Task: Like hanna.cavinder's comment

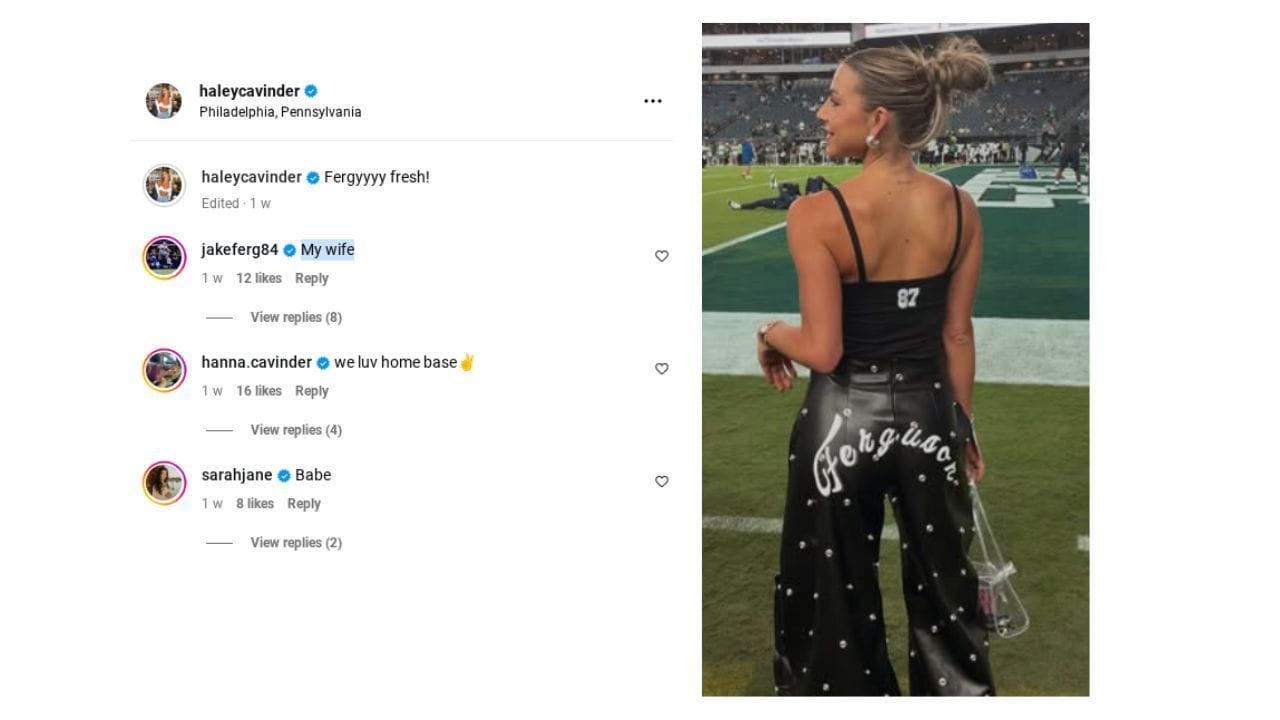Action: pyautogui.click(x=661, y=368)
